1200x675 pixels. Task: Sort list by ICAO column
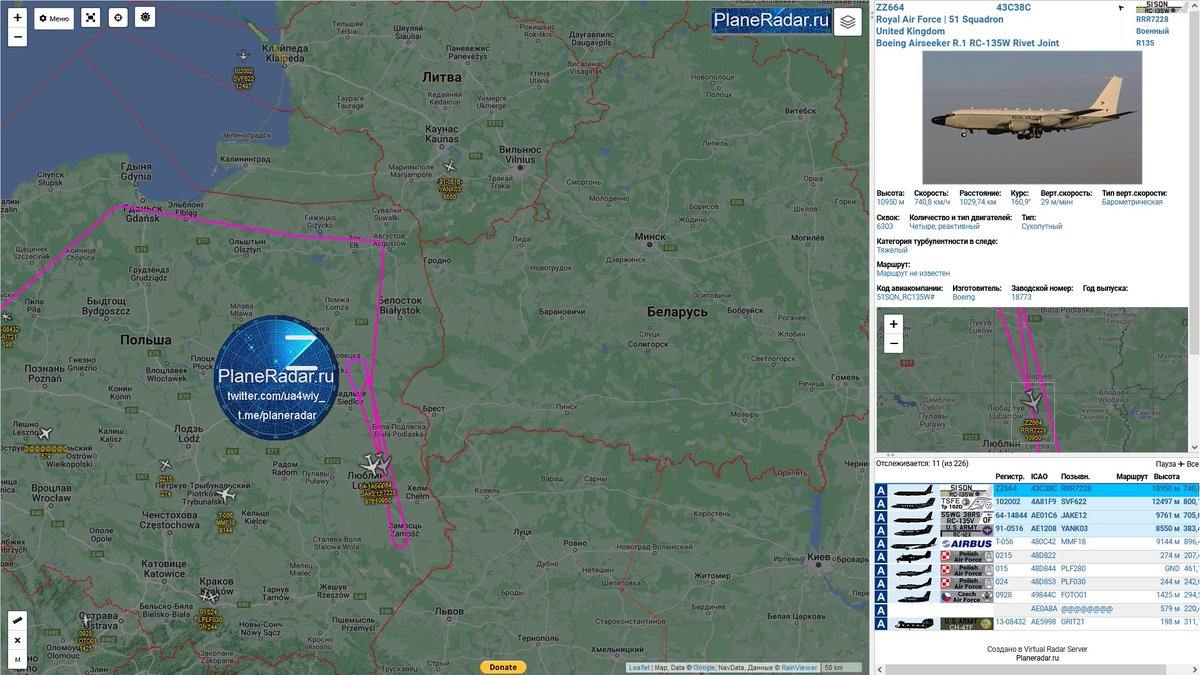coord(1040,477)
